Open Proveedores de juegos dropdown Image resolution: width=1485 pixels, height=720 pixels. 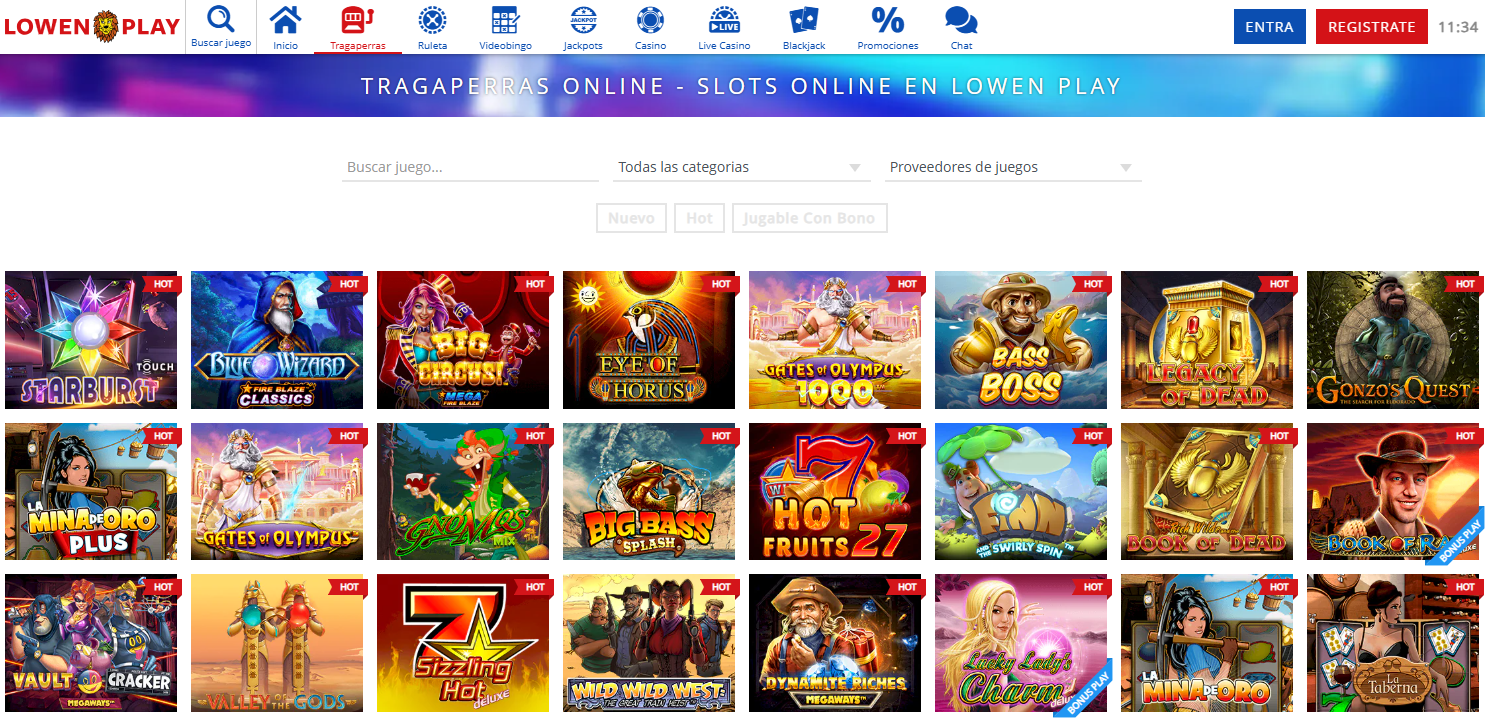[x=1012, y=167]
